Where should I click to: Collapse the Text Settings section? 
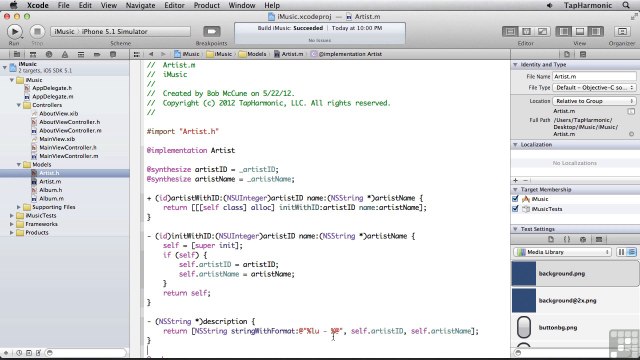coord(515,229)
